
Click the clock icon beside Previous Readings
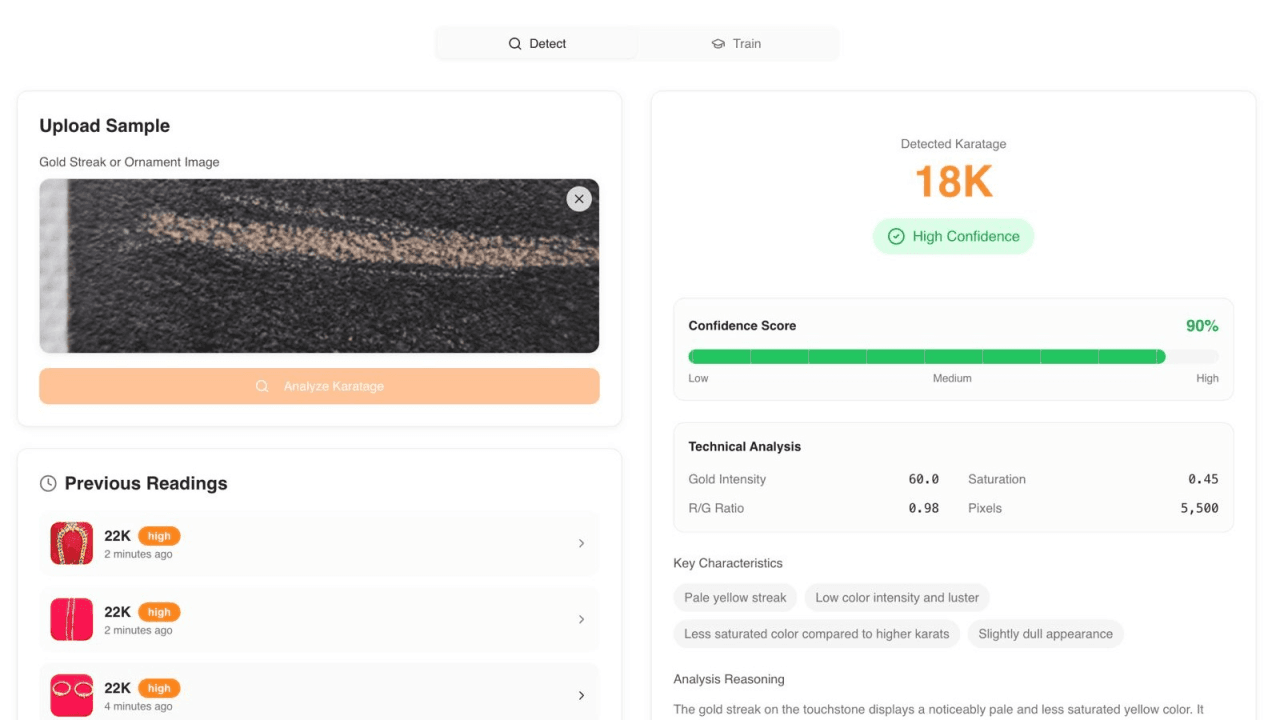click(48, 484)
